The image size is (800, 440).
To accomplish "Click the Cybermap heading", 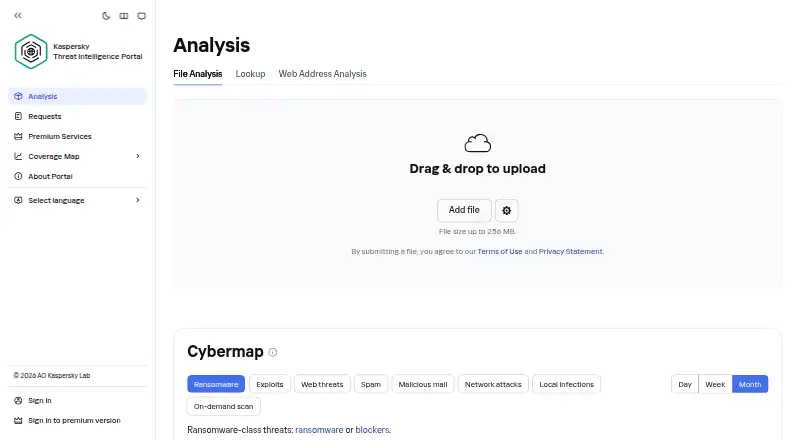I will pos(225,352).
